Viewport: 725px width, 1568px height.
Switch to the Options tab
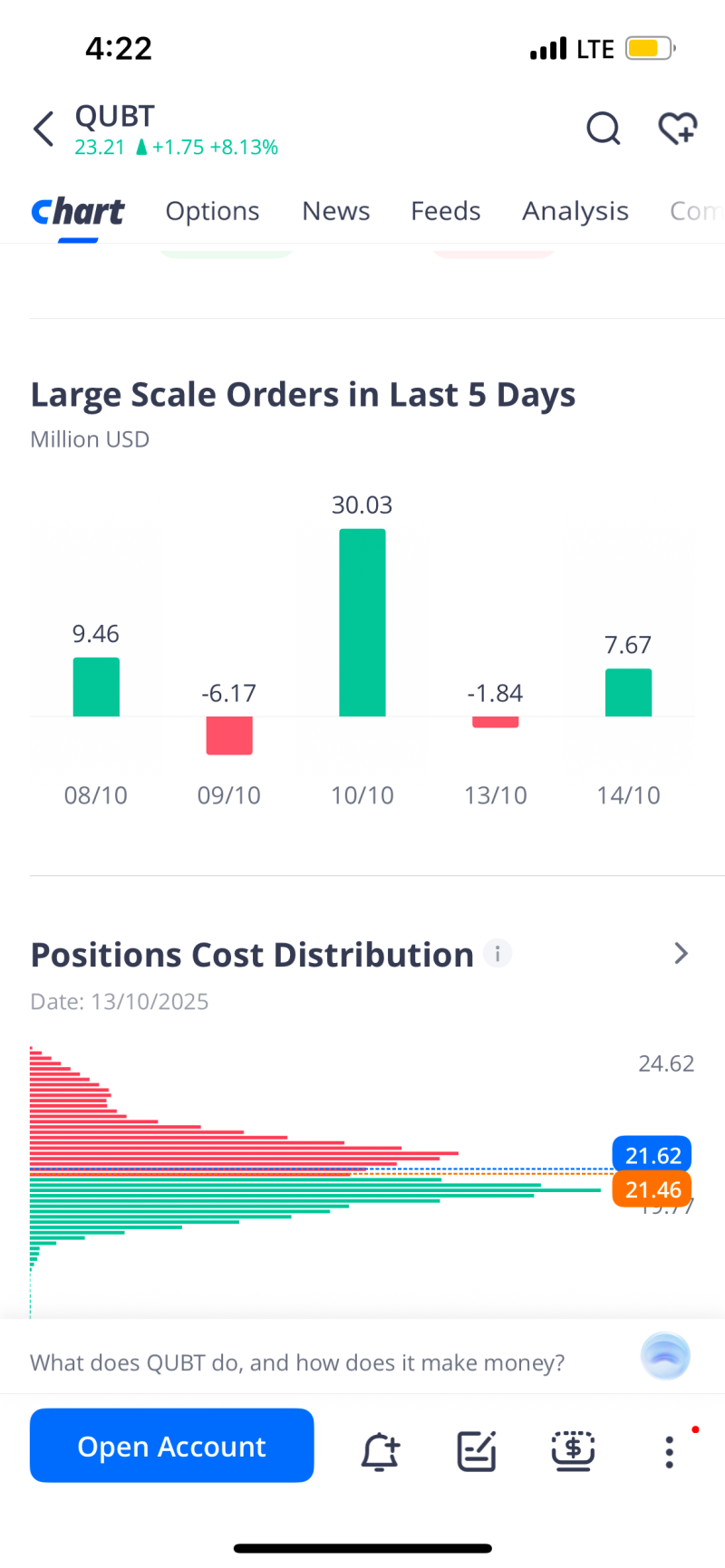[x=212, y=211]
